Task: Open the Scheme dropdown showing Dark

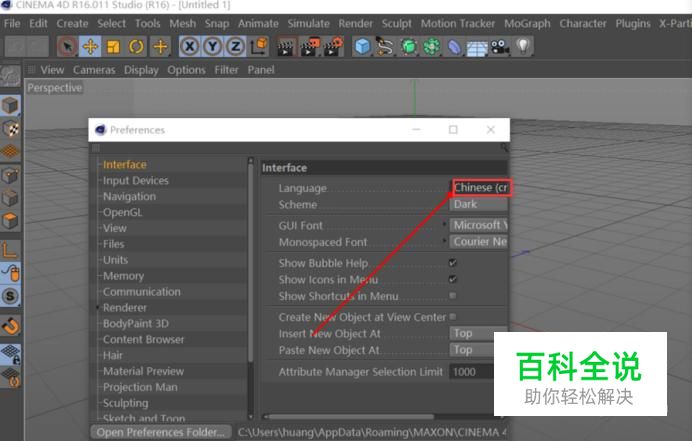Action: [x=479, y=204]
